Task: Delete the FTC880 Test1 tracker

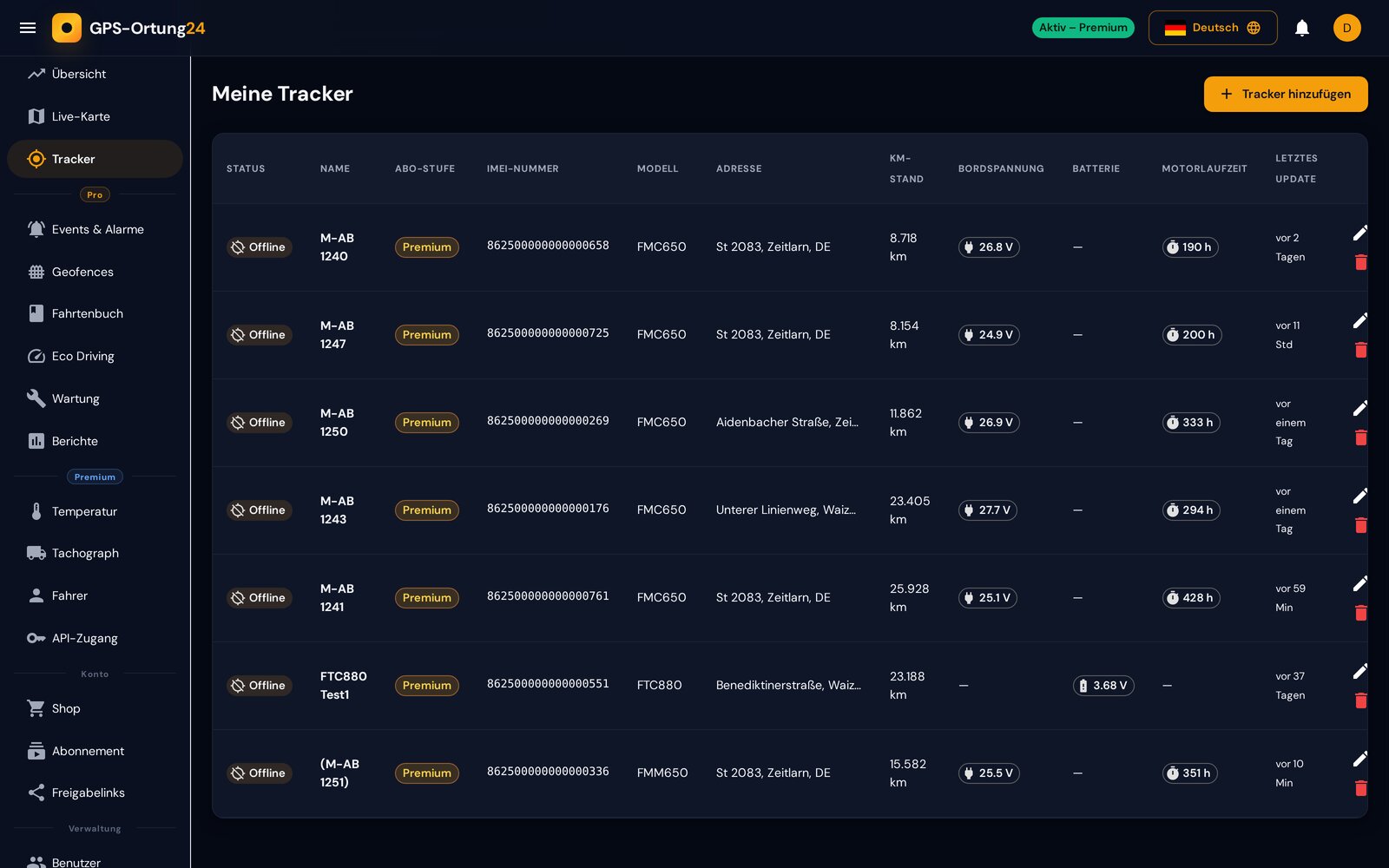Action: 1360,700
